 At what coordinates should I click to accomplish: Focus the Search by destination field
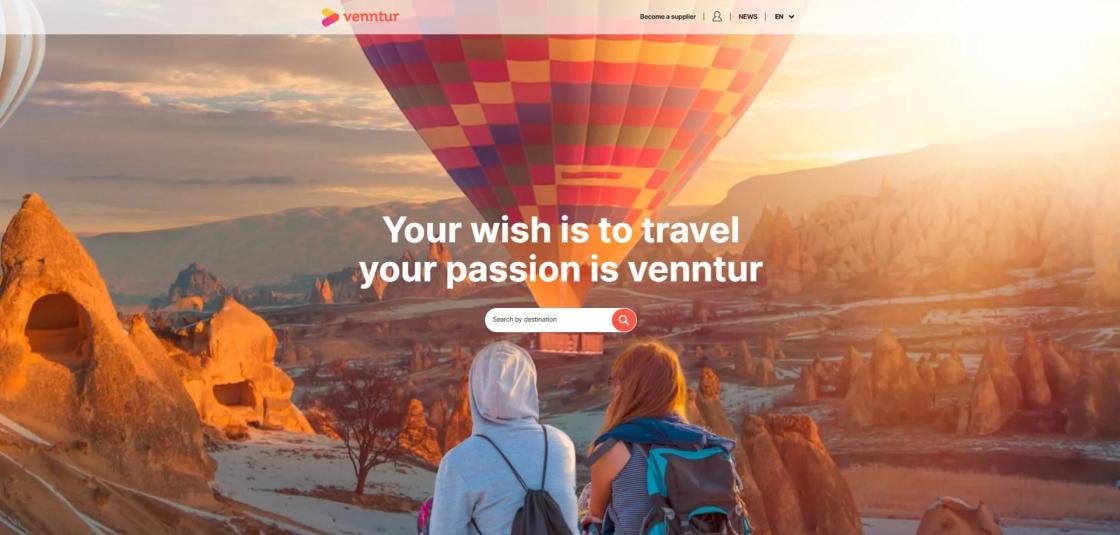click(548, 320)
